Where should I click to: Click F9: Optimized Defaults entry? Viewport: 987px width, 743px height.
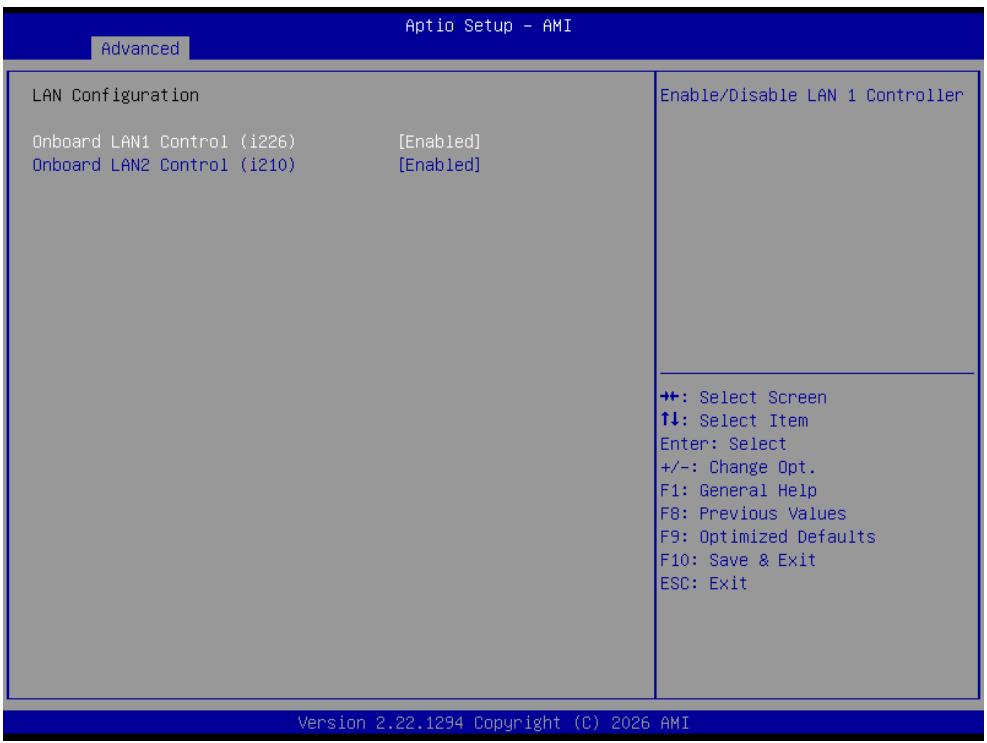768,537
